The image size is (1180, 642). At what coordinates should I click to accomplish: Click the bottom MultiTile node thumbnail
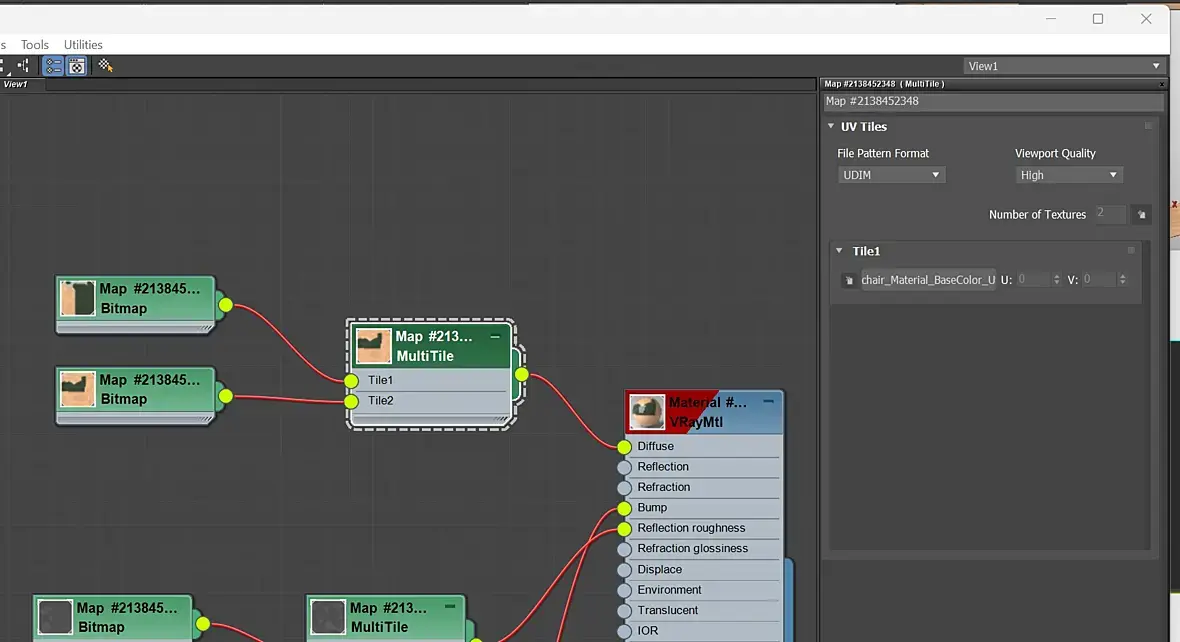coord(328,617)
